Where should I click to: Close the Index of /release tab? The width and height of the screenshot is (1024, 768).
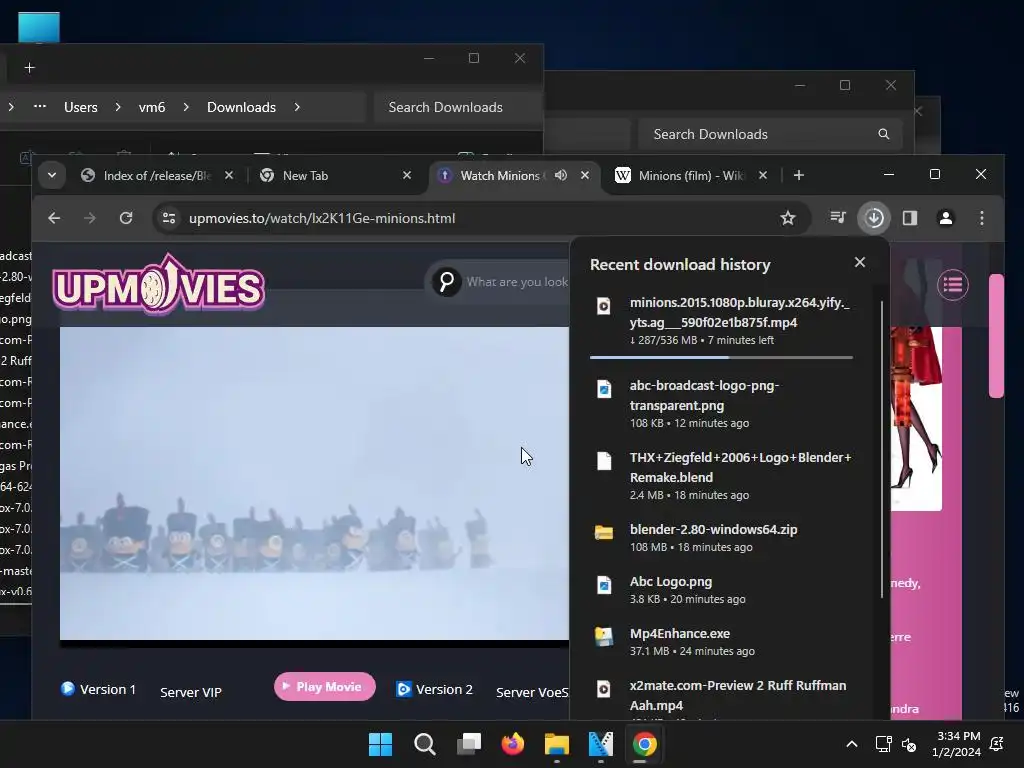click(x=229, y=175)
